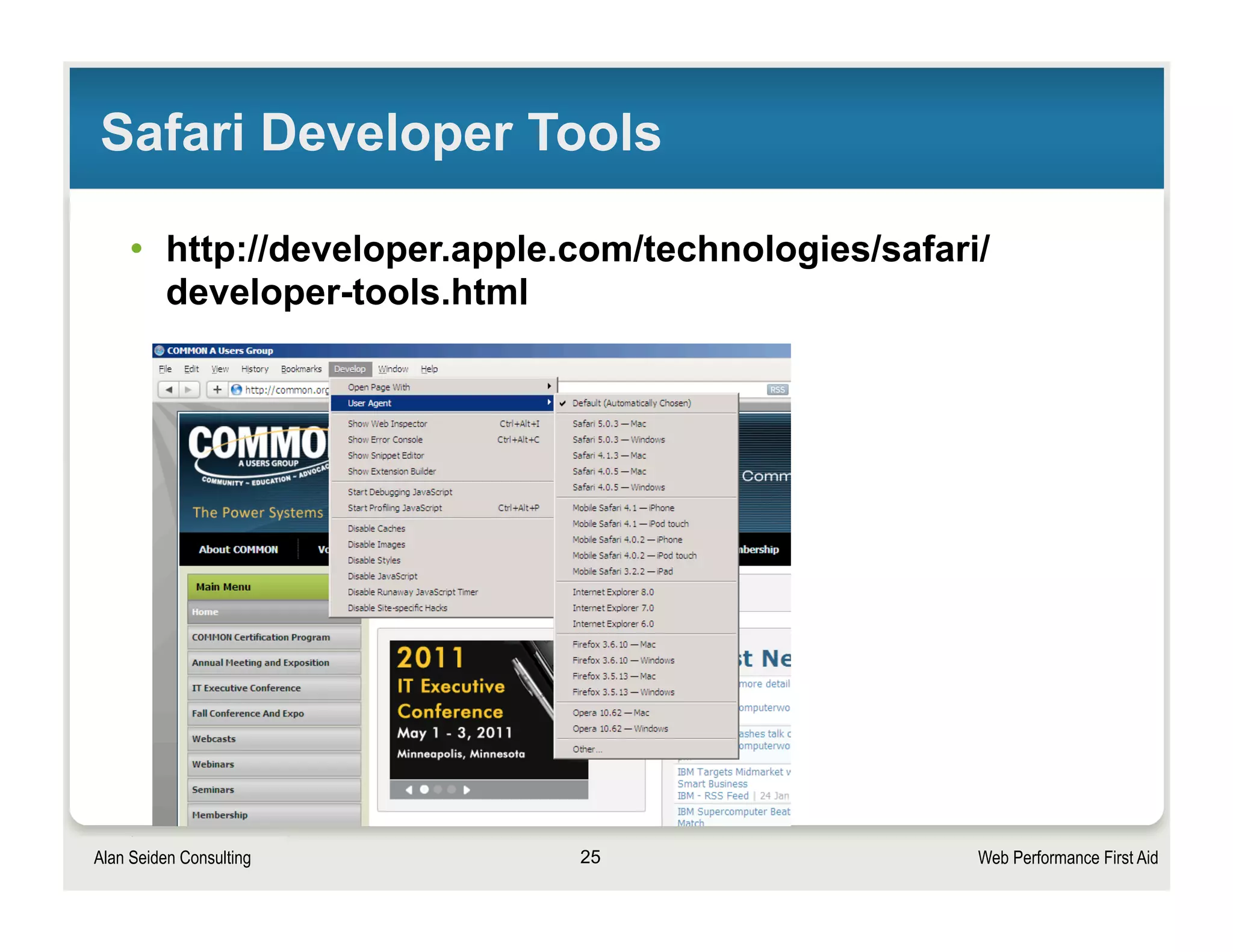Viewport: 1233px width, 952px height.
Task: Click previous slide arrow on carousel
Action: (x=409, y=790)
